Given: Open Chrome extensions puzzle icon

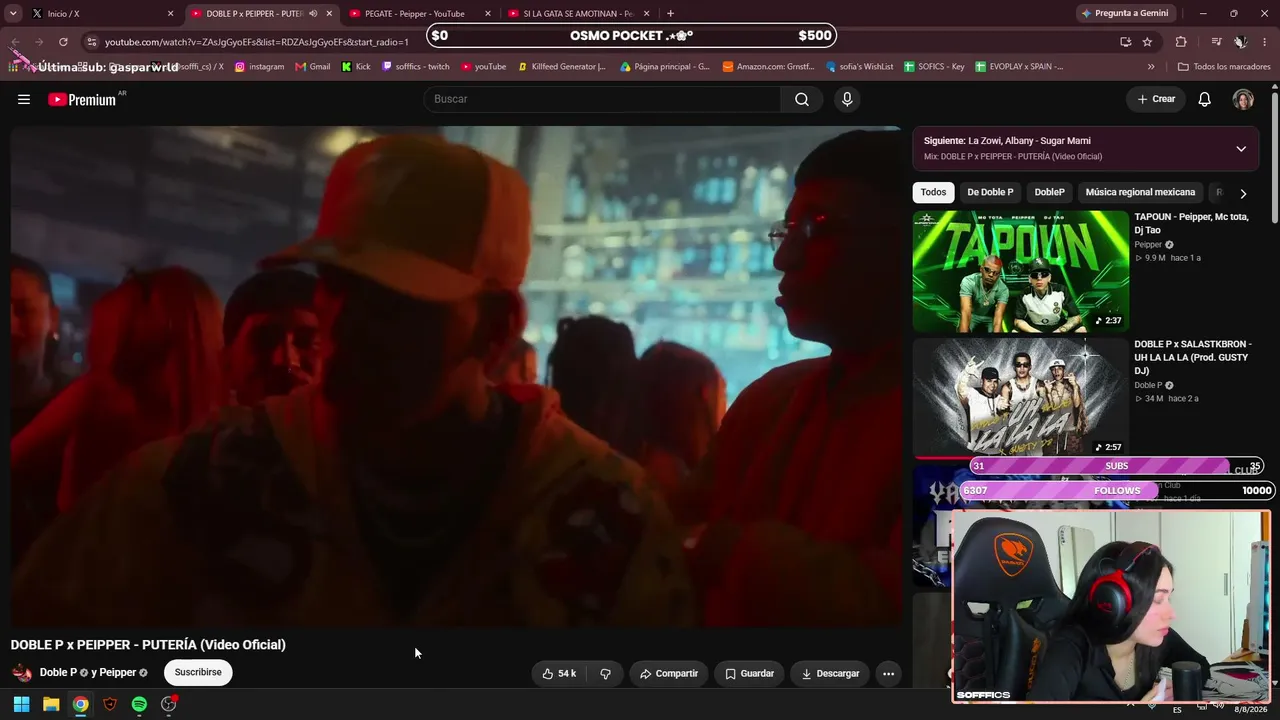Looking at the screenshot, I should 1181,42.
